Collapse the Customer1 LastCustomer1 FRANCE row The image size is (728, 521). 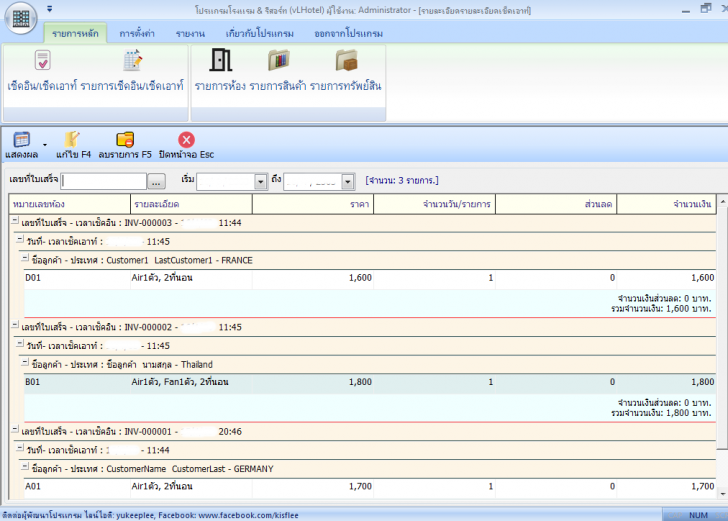tap(27, 259)
